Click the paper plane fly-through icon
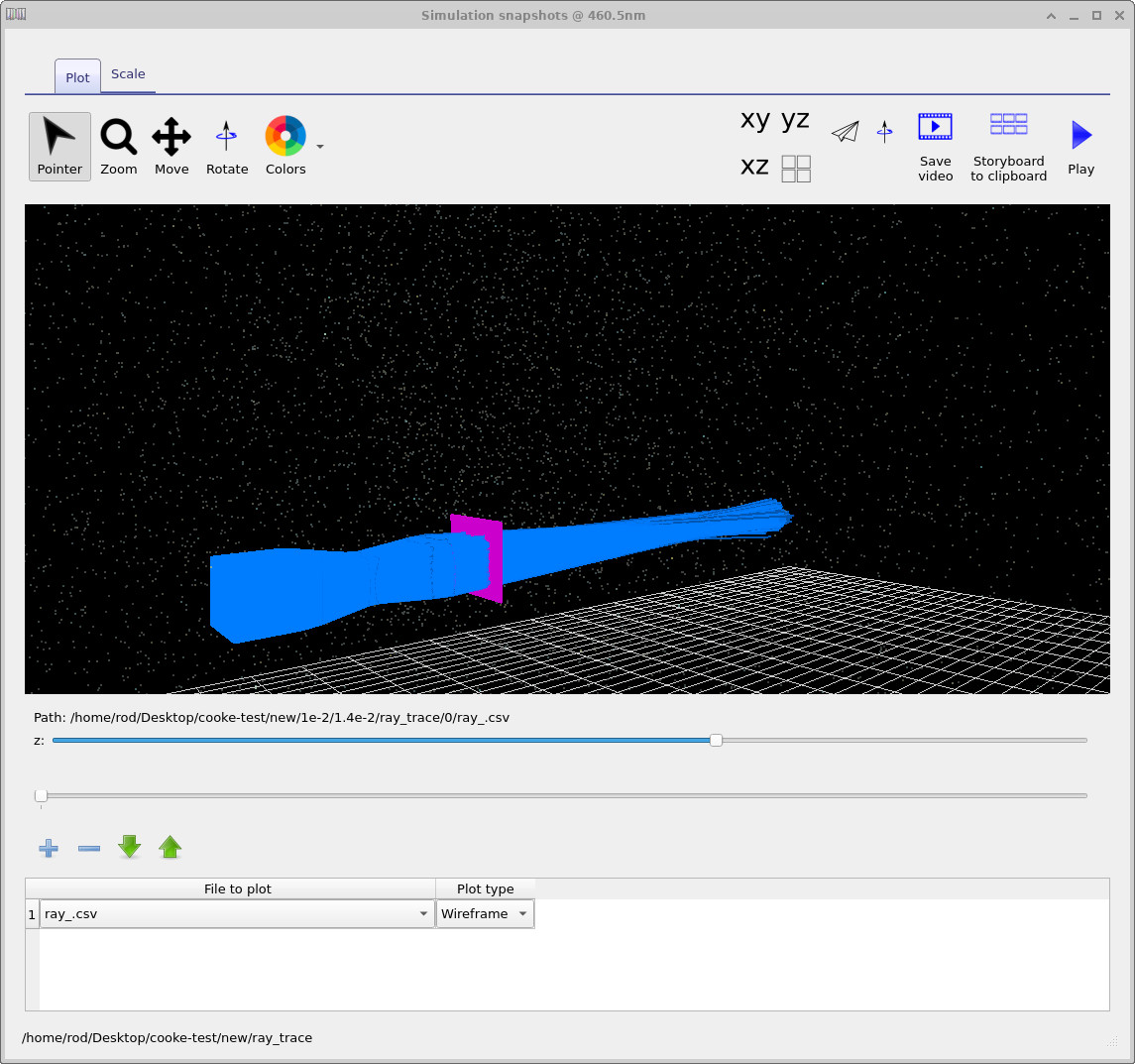 [x=845, y=131]
